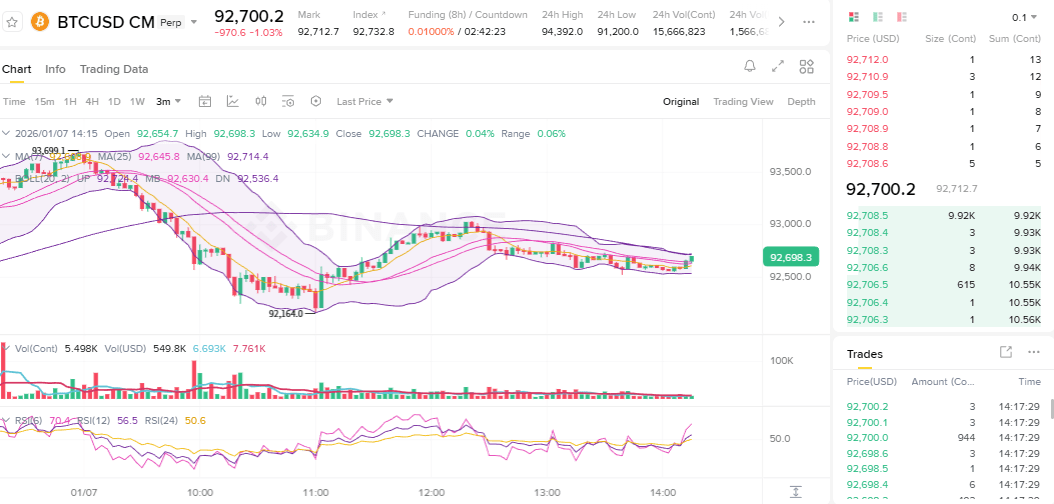1054x504 pixels.
Task: Click bid price 92,708.5 in order book
Action: point(867,216)
